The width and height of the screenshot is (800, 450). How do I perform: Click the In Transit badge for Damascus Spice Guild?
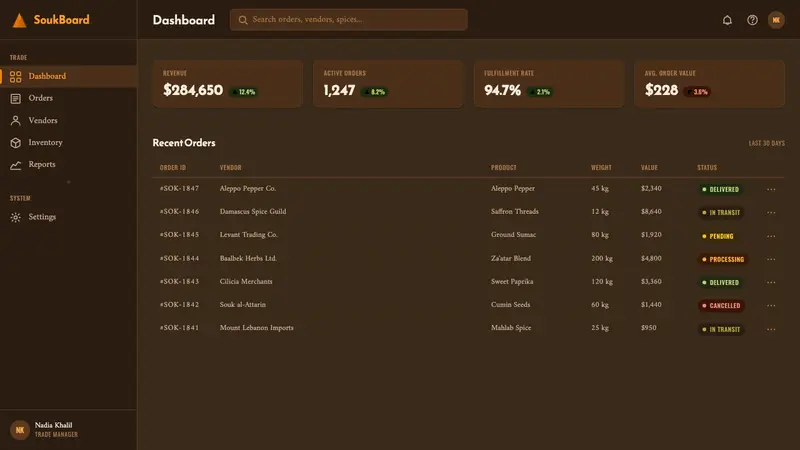coord(721,212)
